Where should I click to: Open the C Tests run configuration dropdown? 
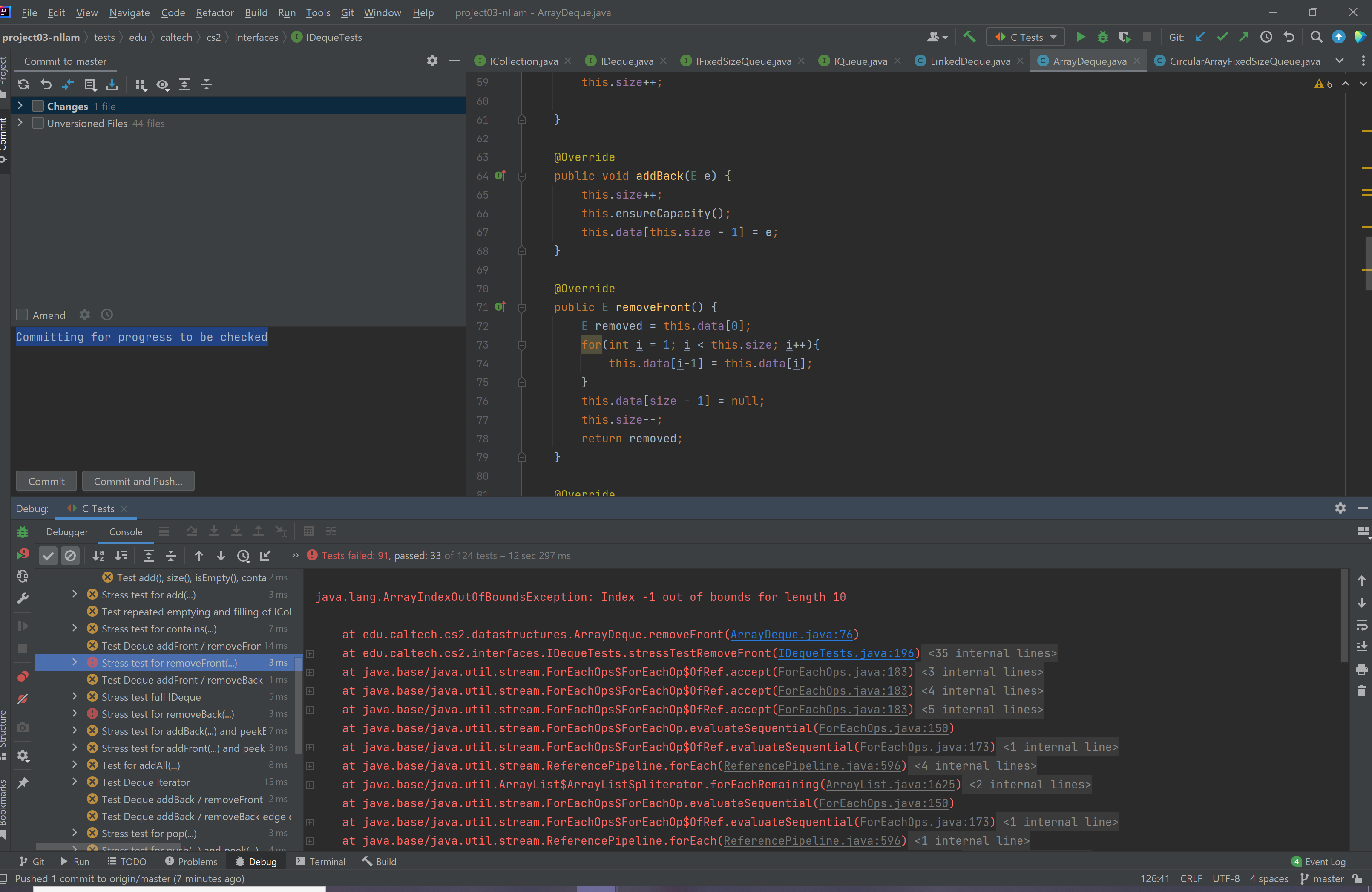coord(1026,38)
